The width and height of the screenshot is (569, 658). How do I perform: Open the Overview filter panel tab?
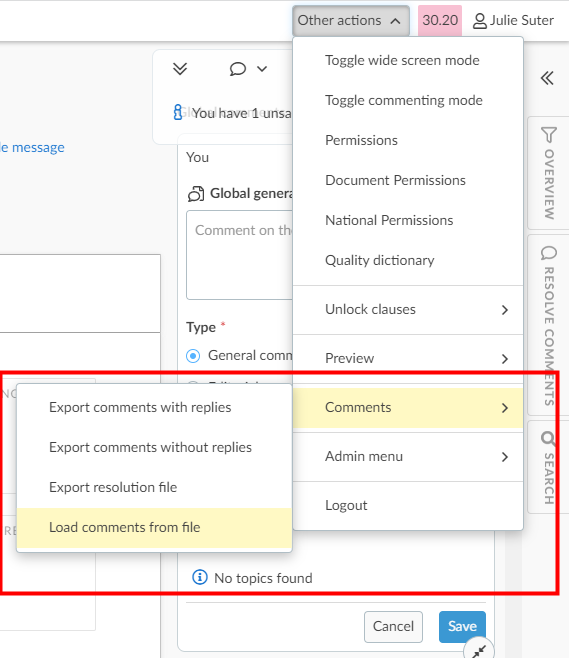pos(548,173)
